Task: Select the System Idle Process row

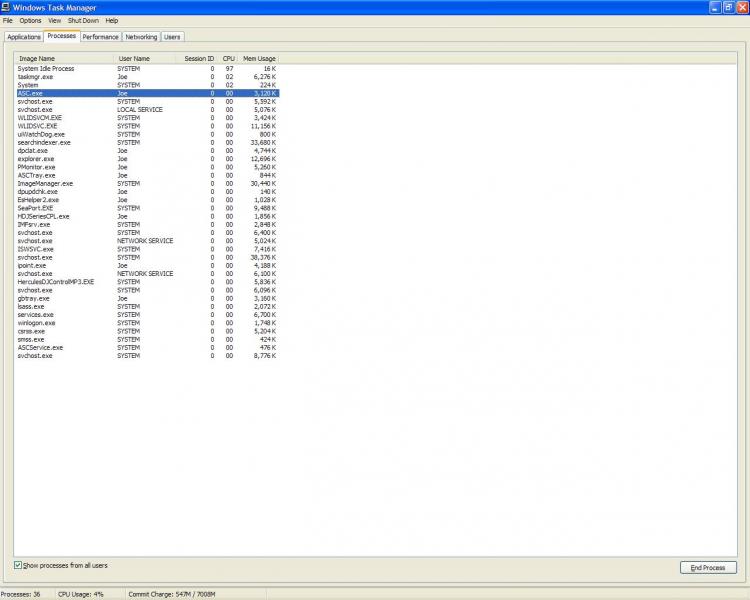Action: click(147, 68)
